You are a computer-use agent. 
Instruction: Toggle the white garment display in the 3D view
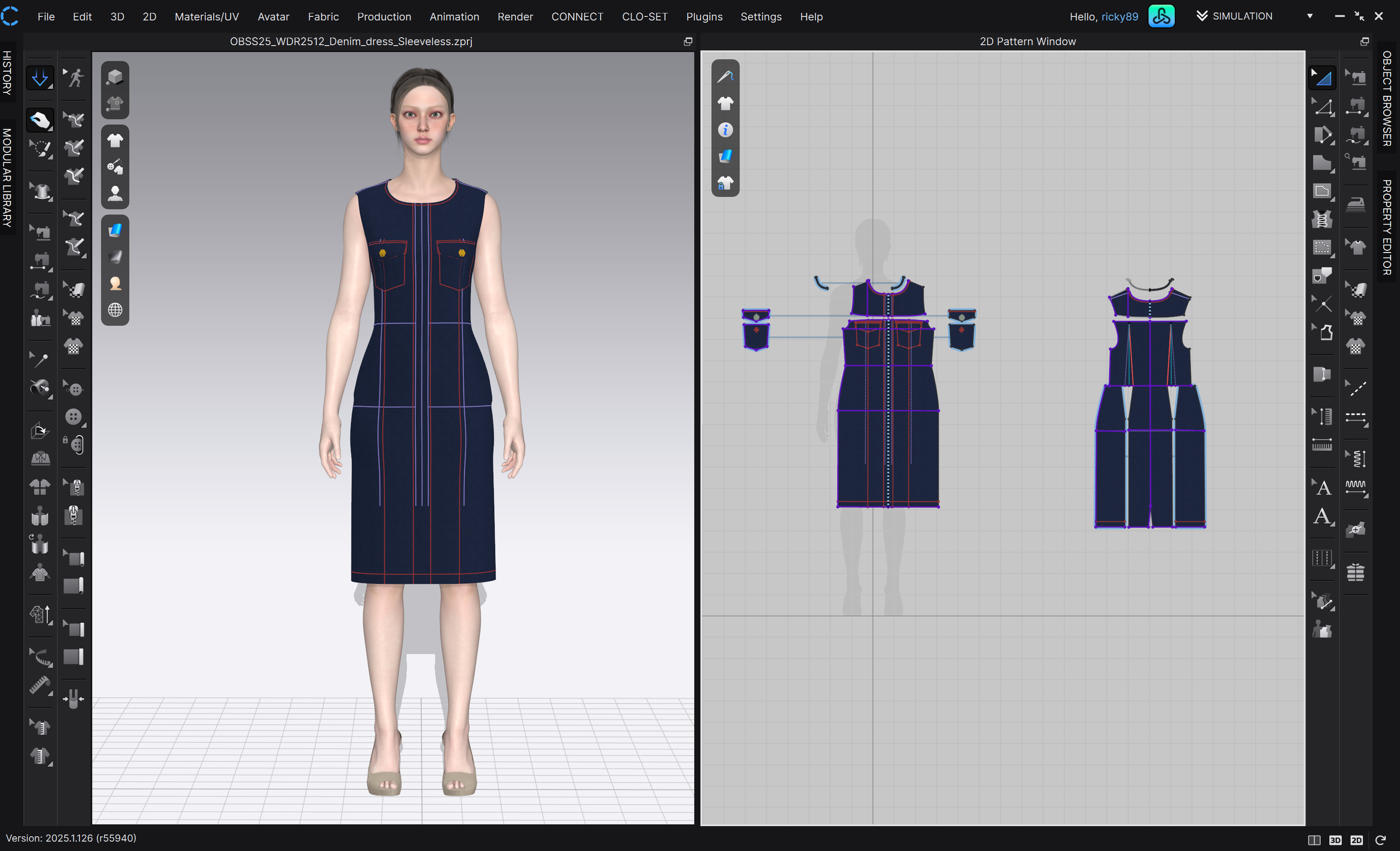click(x=115, y=140)
